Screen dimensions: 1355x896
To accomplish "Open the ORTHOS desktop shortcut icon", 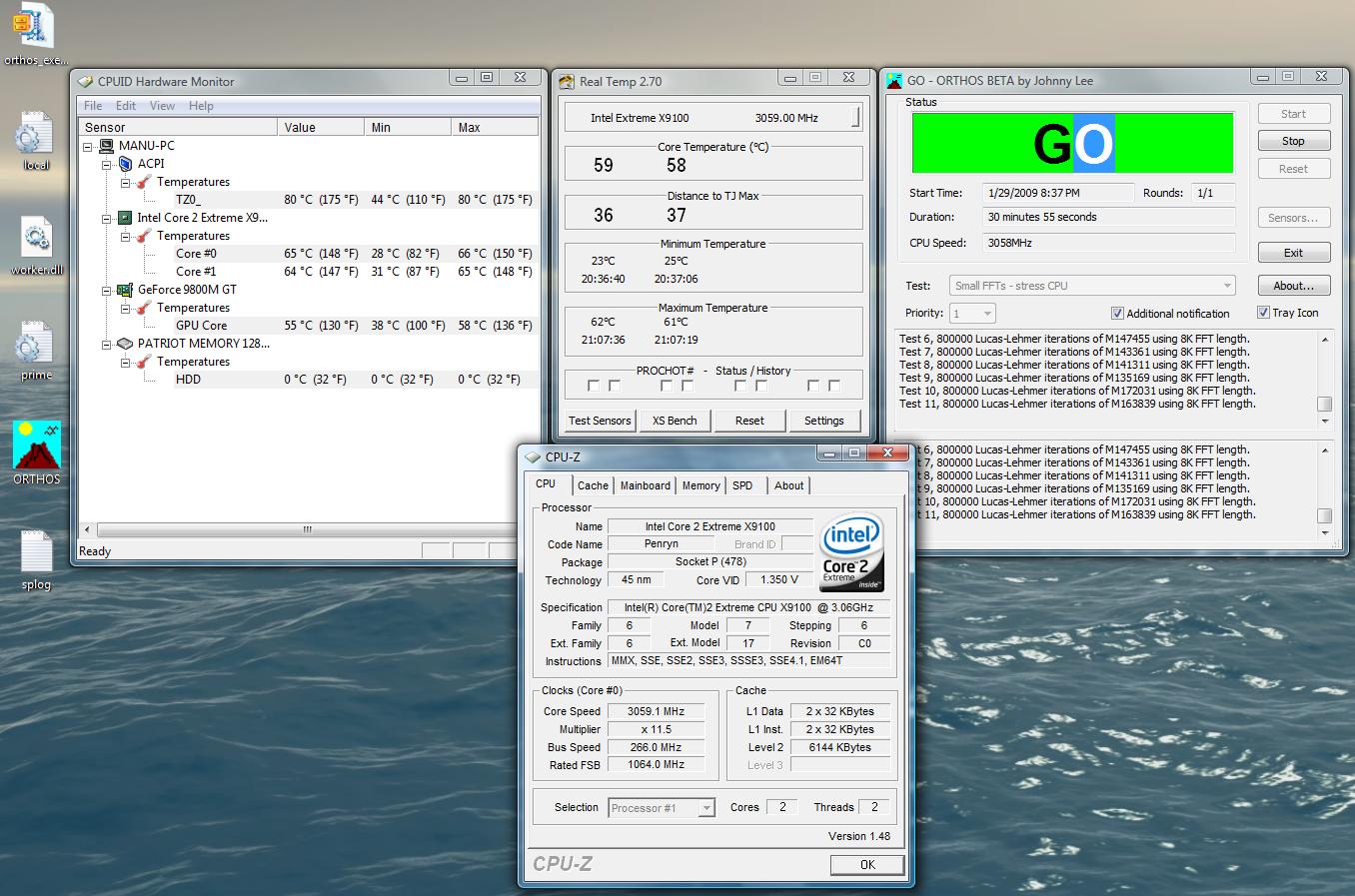I will coord(37,446).
